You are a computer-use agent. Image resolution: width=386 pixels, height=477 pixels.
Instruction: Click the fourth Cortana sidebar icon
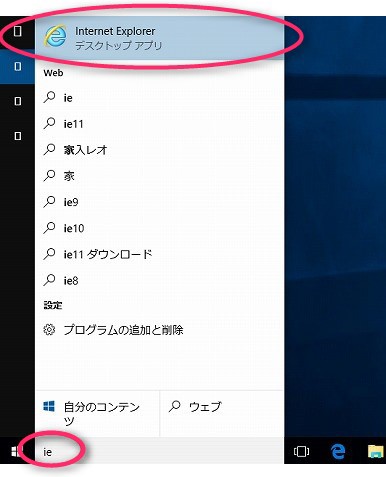point(18,136)
